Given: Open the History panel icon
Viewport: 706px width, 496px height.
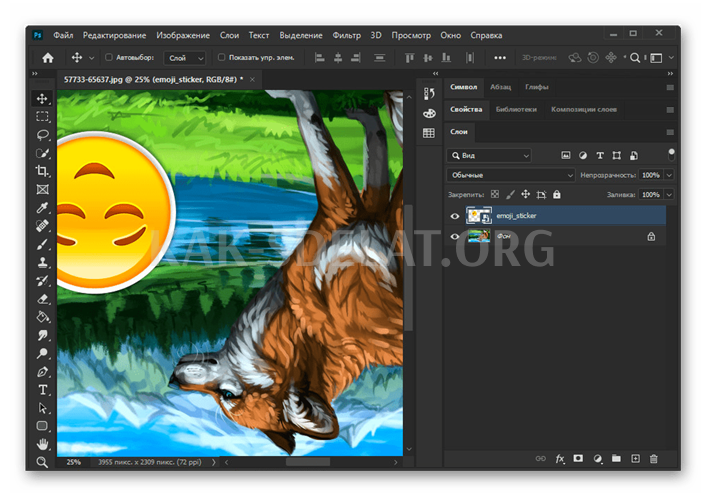Looking at the screenshot, I should 429,93.
